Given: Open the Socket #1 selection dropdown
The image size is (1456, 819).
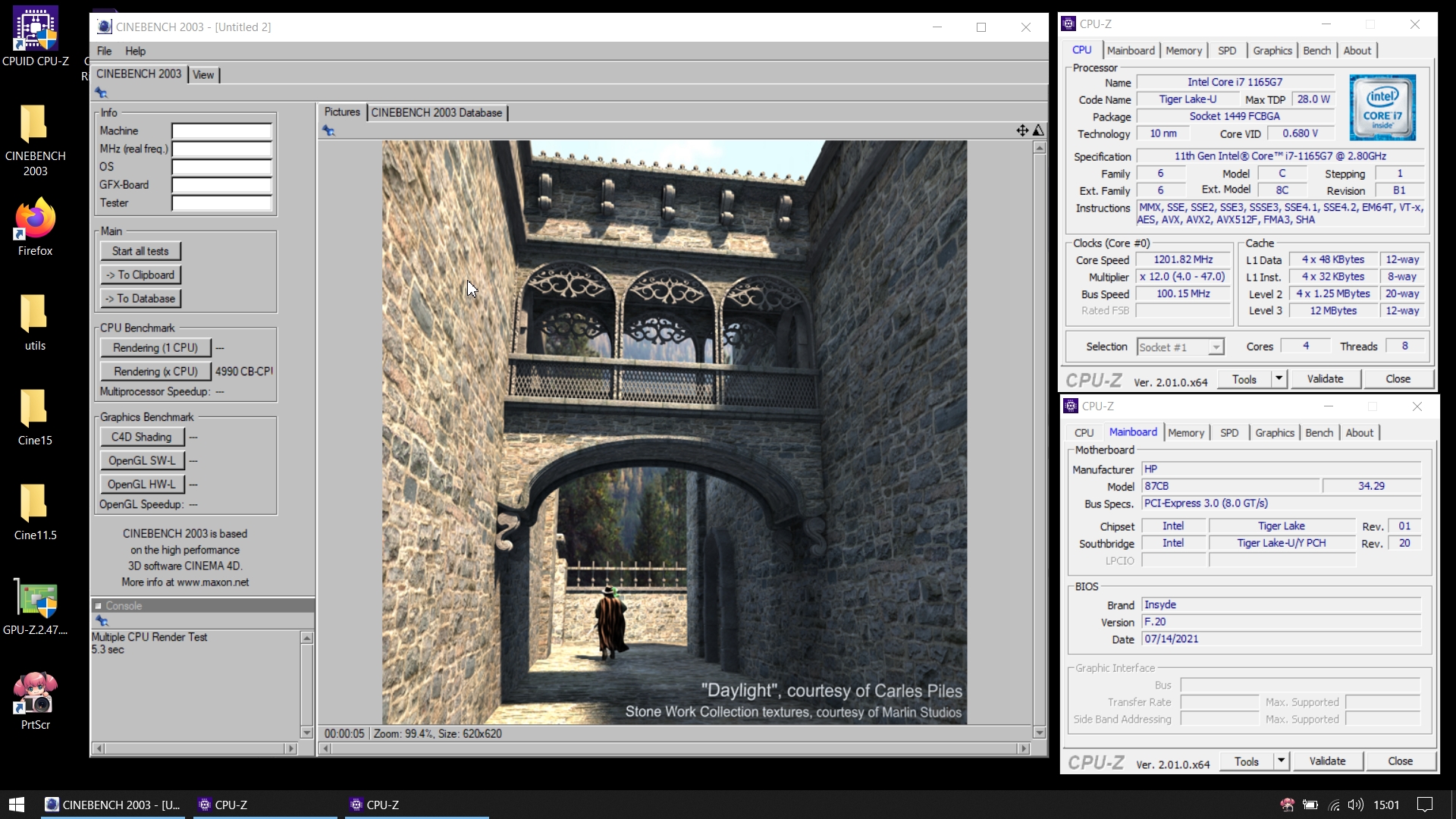Looking at the screenshot, I should [x=1181, y=347].
